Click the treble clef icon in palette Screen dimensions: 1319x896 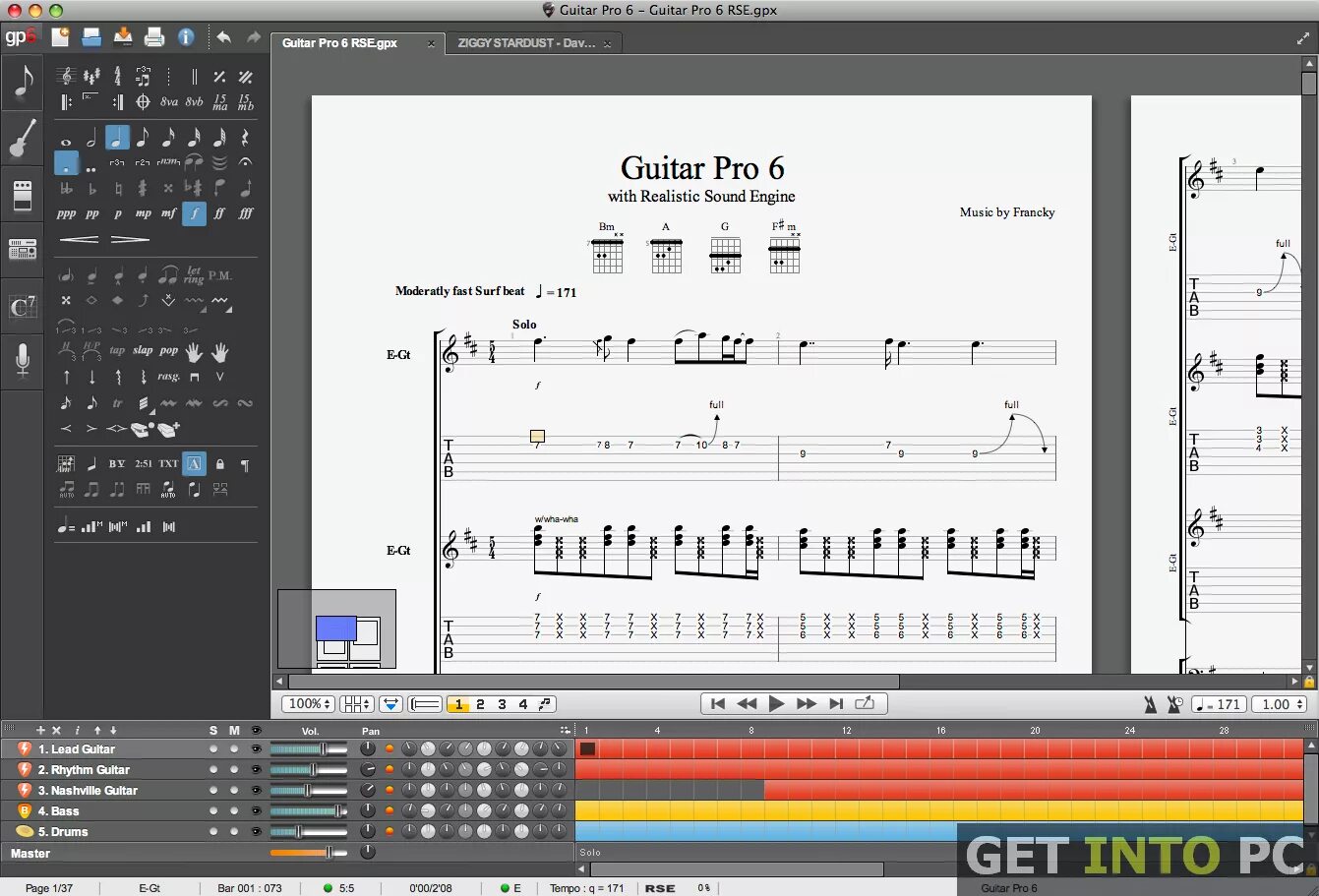point(66,76)
